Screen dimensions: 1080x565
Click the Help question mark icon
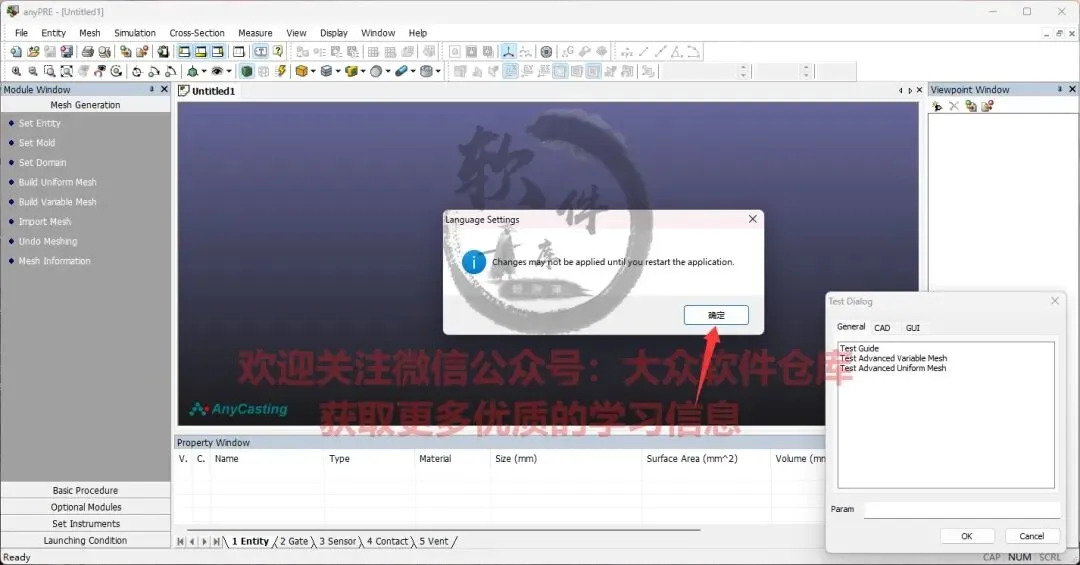(x=278, y=52)
